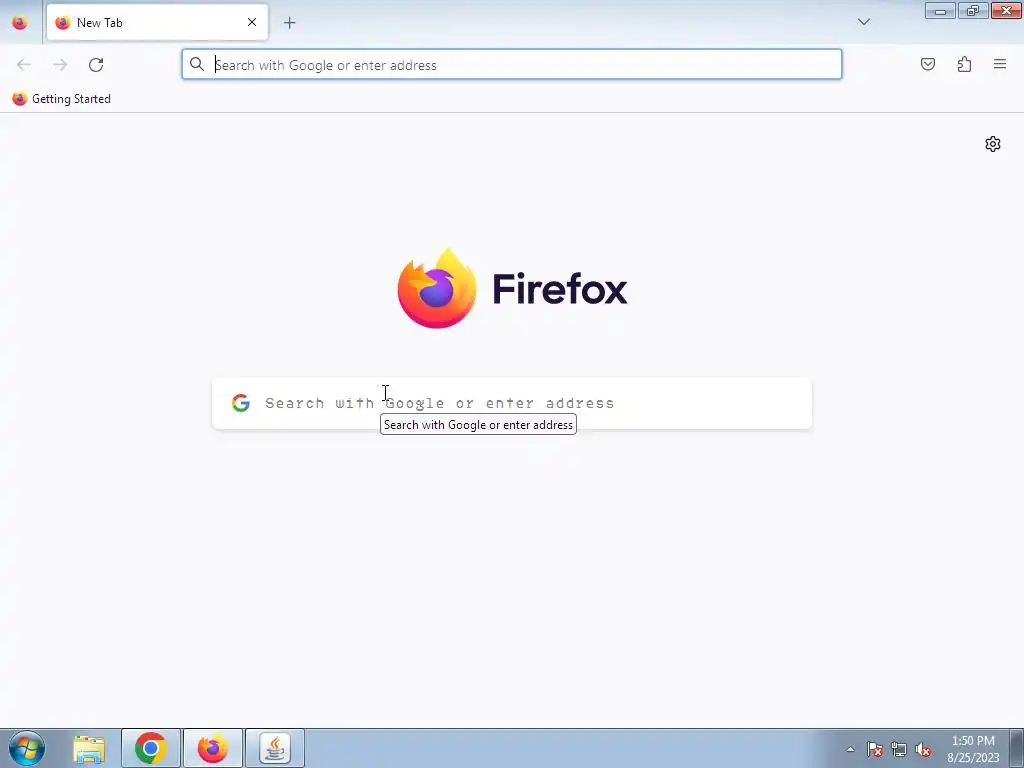Image resolution: width=1024 pixels, height=768 pixels.
Task: Personalize new tab with gear icon
Action: click(x=993, y=144)
